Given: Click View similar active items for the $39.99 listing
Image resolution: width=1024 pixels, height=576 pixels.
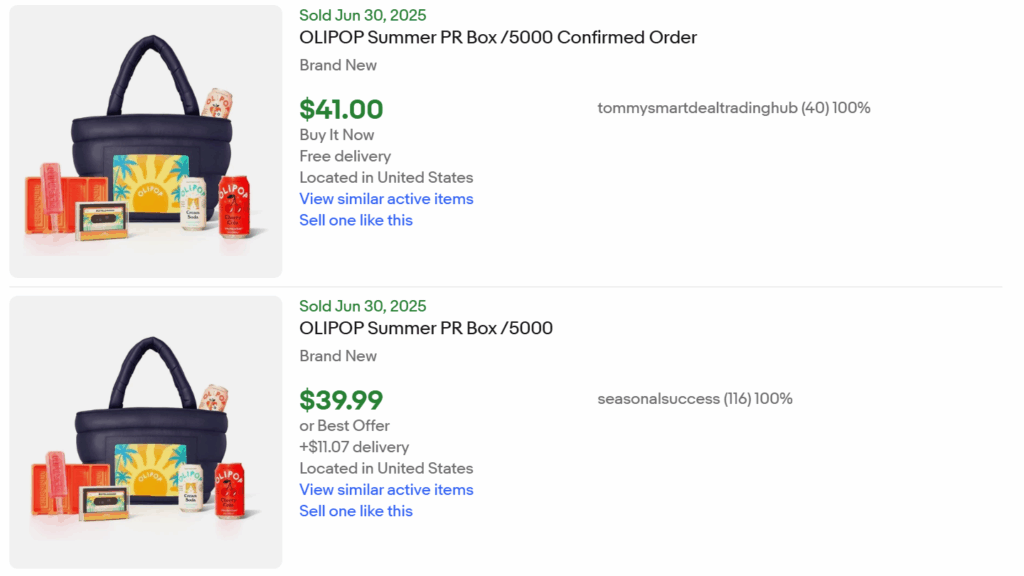Looking at the screenshot, I should (386, 490).
